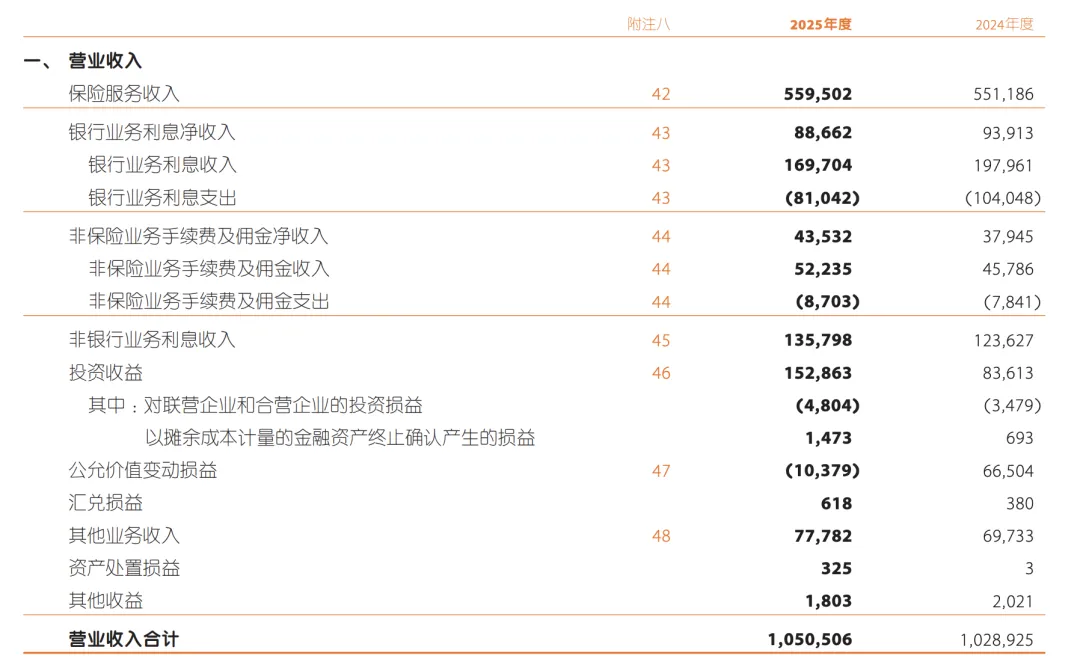Click the value 559,502

tap(818, 94)
